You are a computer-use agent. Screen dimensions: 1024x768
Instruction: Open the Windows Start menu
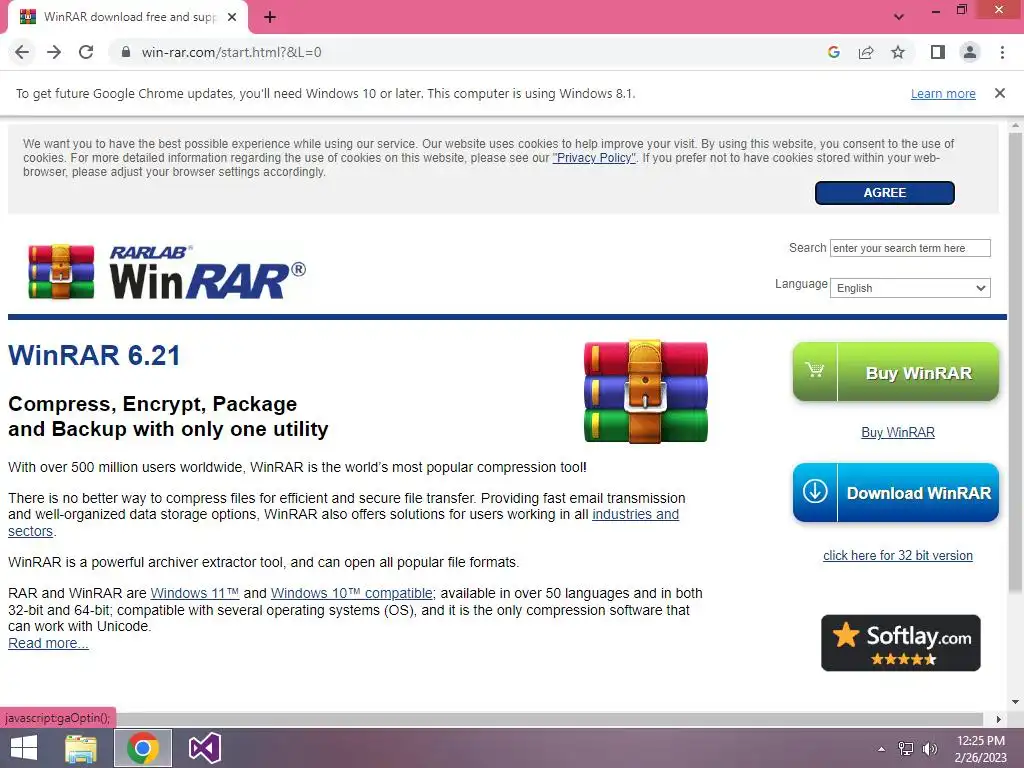point(24,748)
